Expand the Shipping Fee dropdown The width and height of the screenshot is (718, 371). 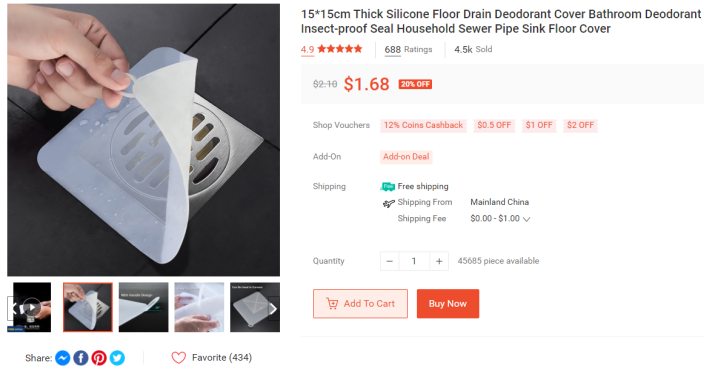[527, 219]
